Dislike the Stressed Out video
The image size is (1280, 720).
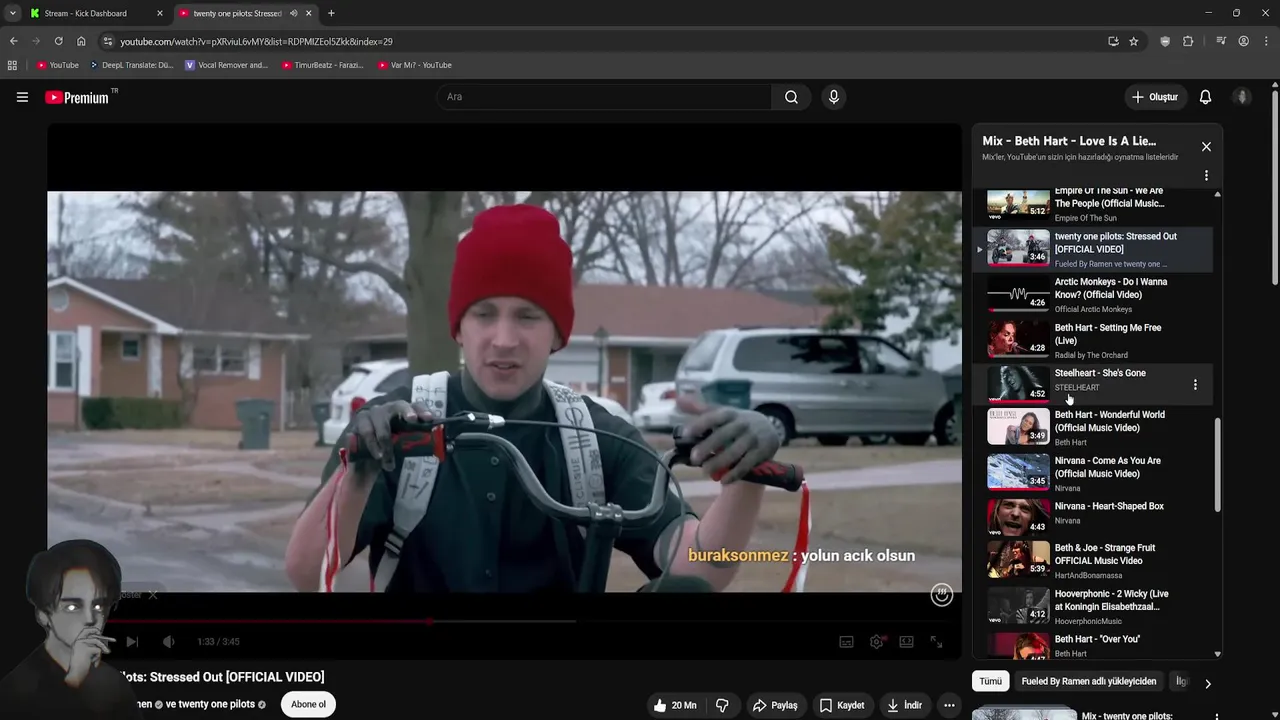722,705
